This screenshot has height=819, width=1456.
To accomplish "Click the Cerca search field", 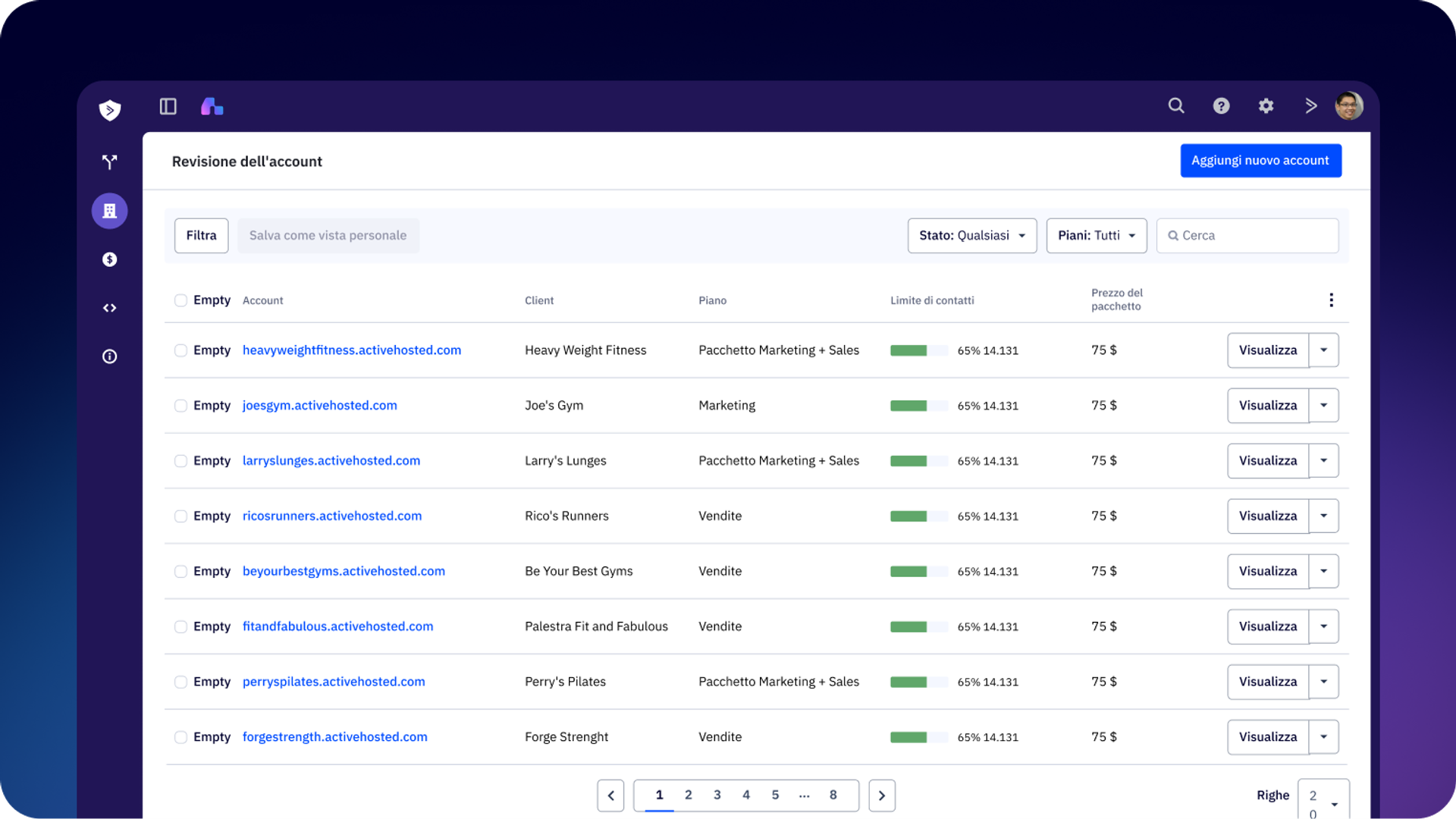I will (x=1247, y=236).
